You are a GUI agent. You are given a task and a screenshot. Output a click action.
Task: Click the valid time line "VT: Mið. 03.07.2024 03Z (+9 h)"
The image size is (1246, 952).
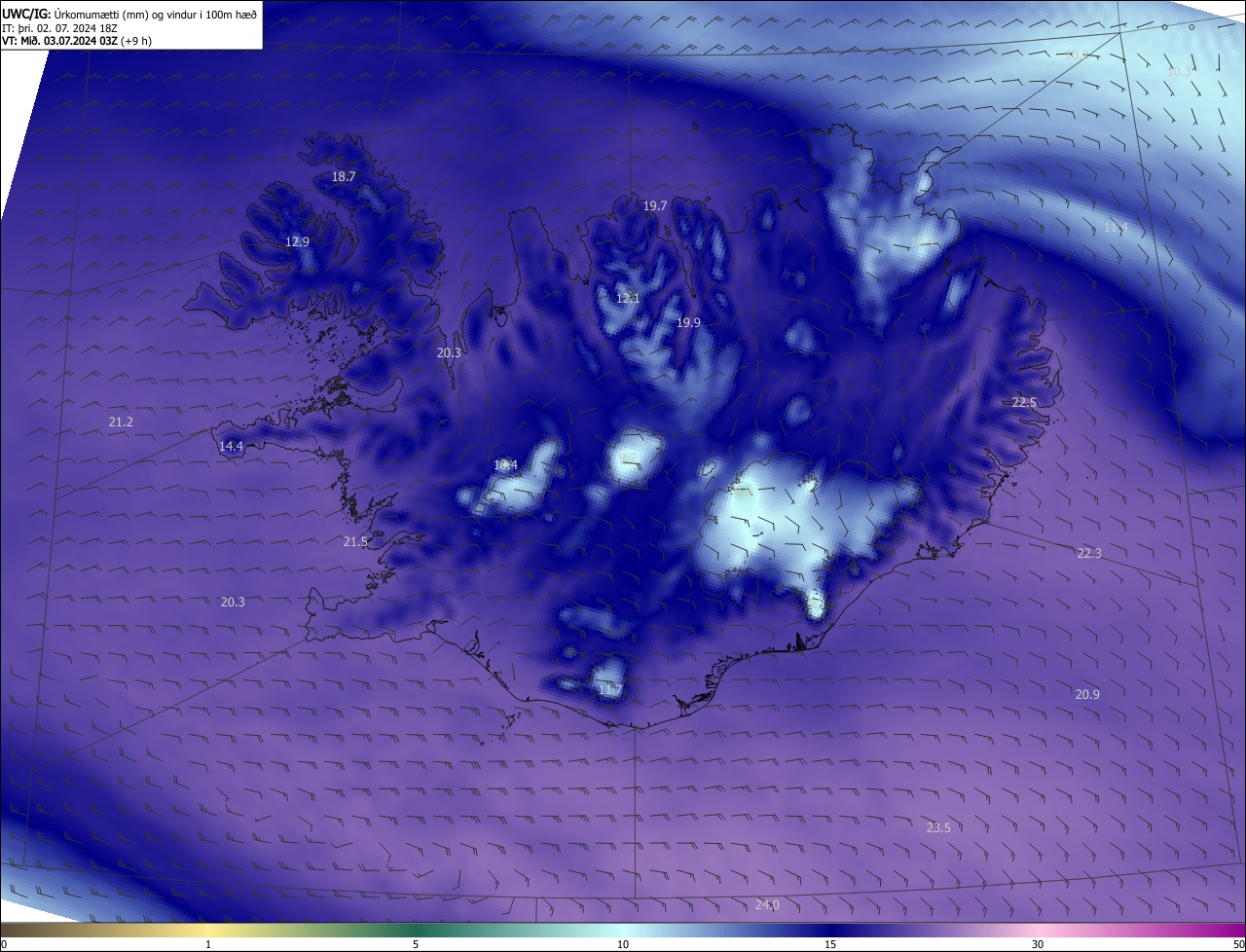77,41
